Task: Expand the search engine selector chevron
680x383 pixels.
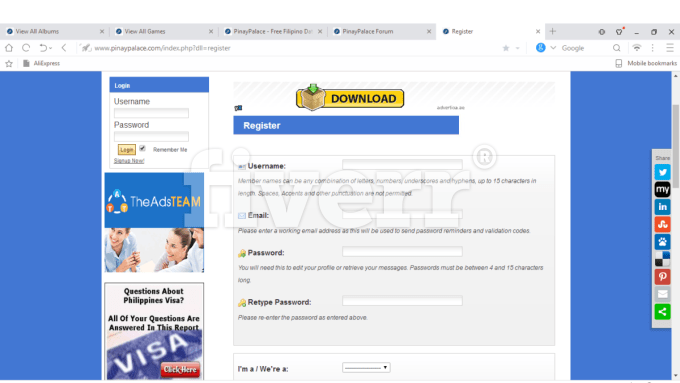Action: [x=553, y=48]
